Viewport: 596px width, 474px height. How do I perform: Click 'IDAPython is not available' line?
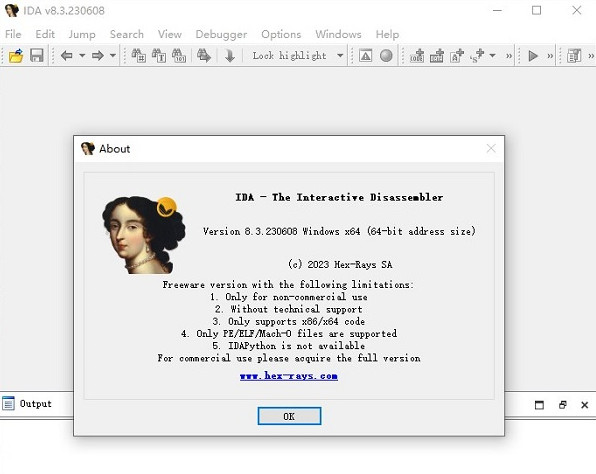[288, 346]
